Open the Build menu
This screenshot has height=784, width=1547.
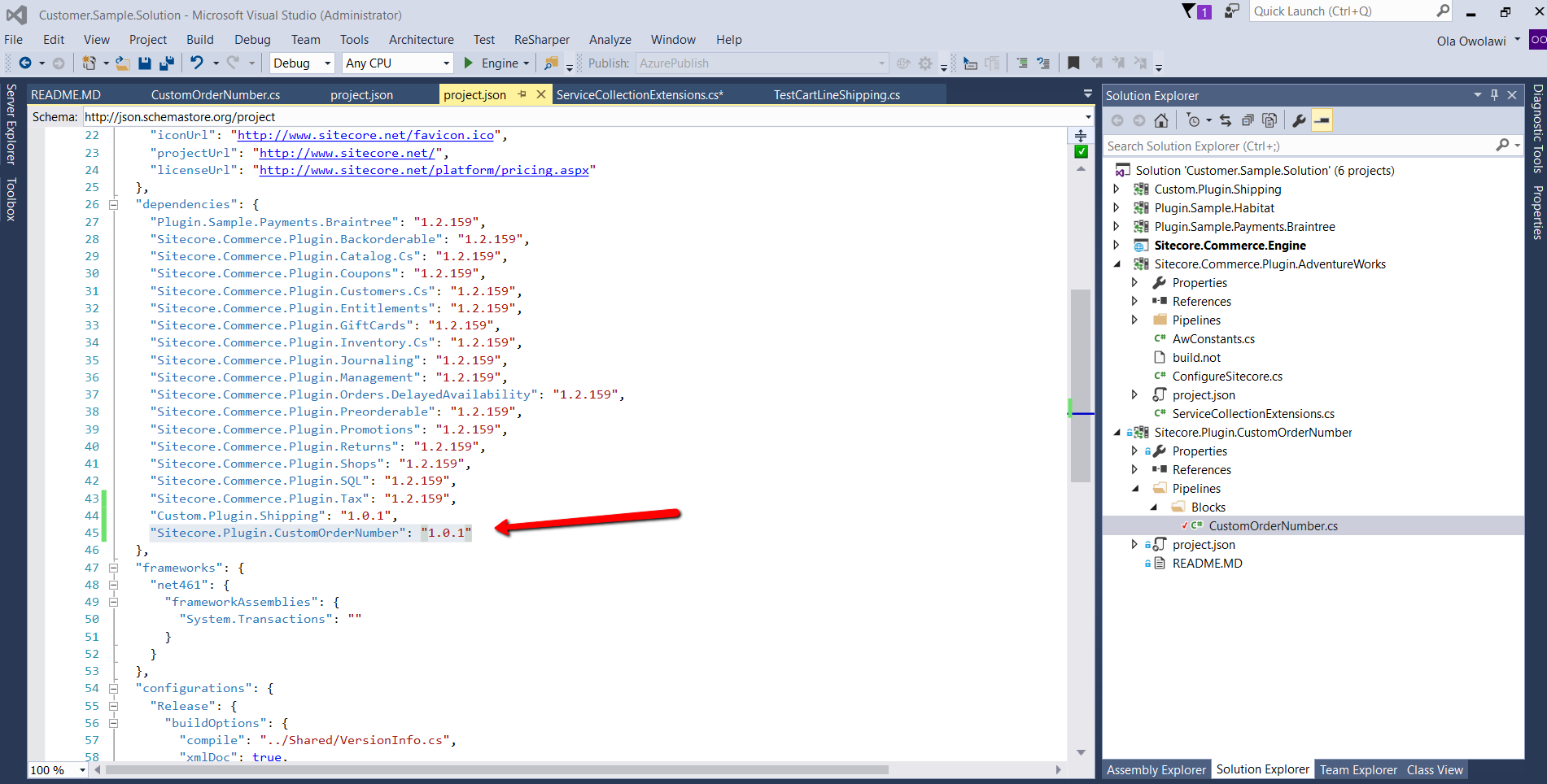(x=200, y=39)
